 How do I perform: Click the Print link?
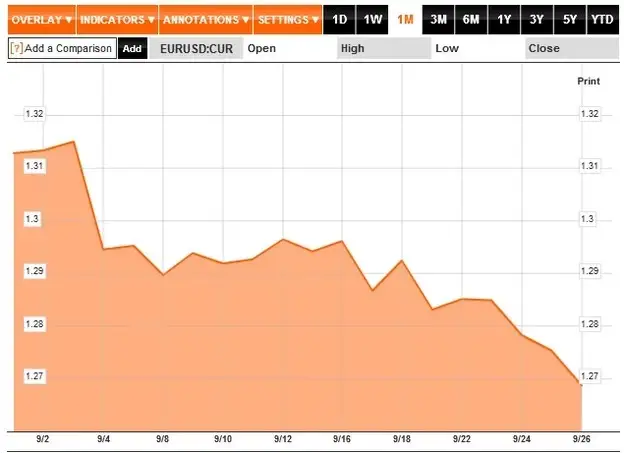[589, 81]
